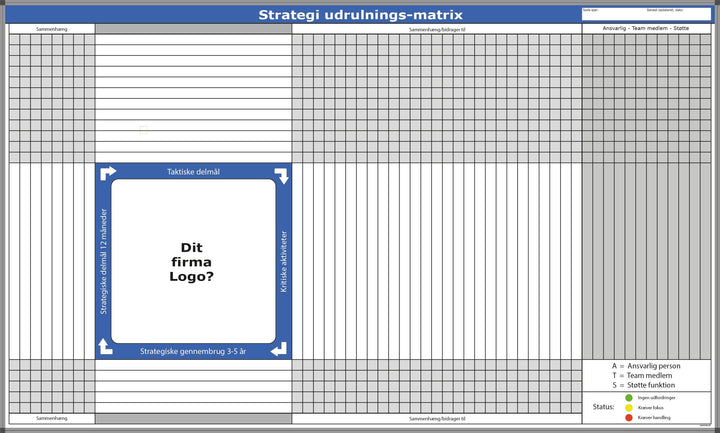Click the "Ingen udfordringer" status text
Viewport: 720px width, 433px height.
(x=657, y=398)
